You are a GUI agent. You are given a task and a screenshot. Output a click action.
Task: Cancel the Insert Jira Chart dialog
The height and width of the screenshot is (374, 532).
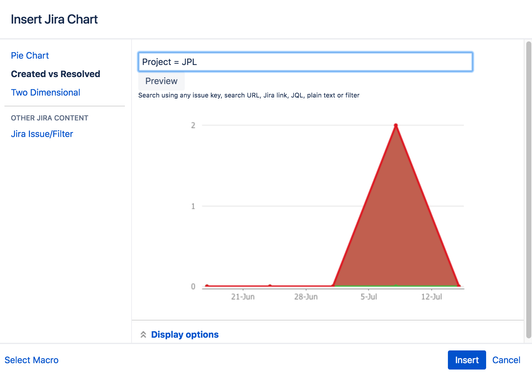click(506, 360)
